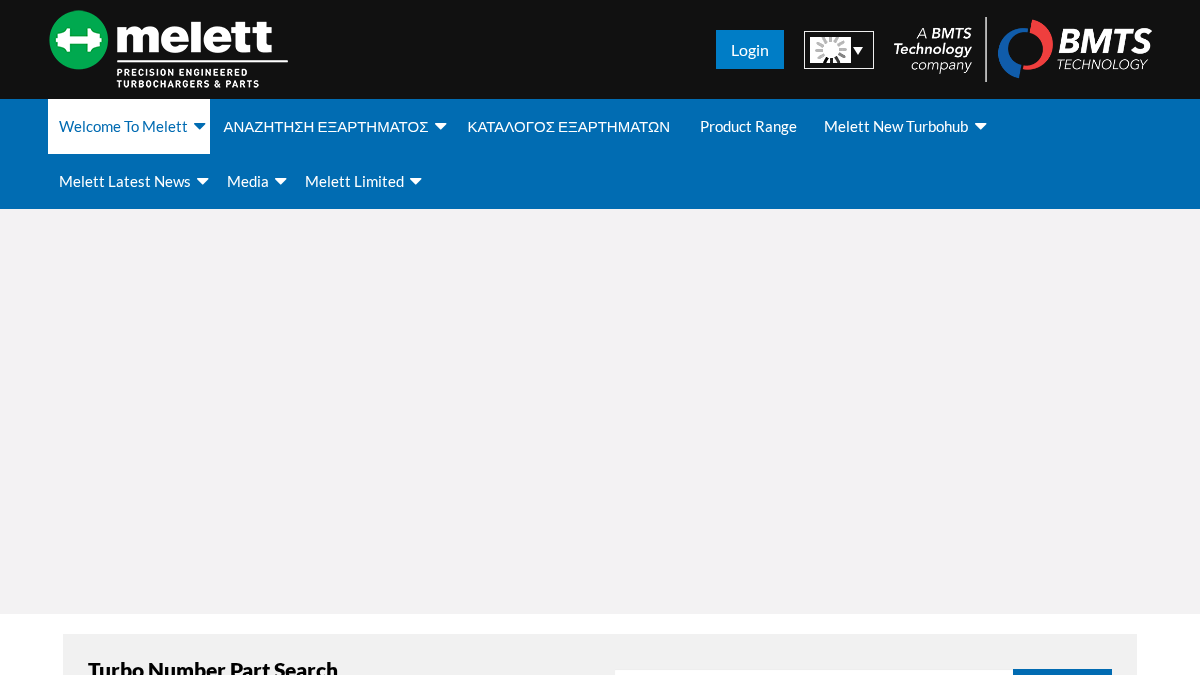Open the Melett New Turbohub menu item
The height and width of the screenshot is (675, 1200).
[896, 127]
